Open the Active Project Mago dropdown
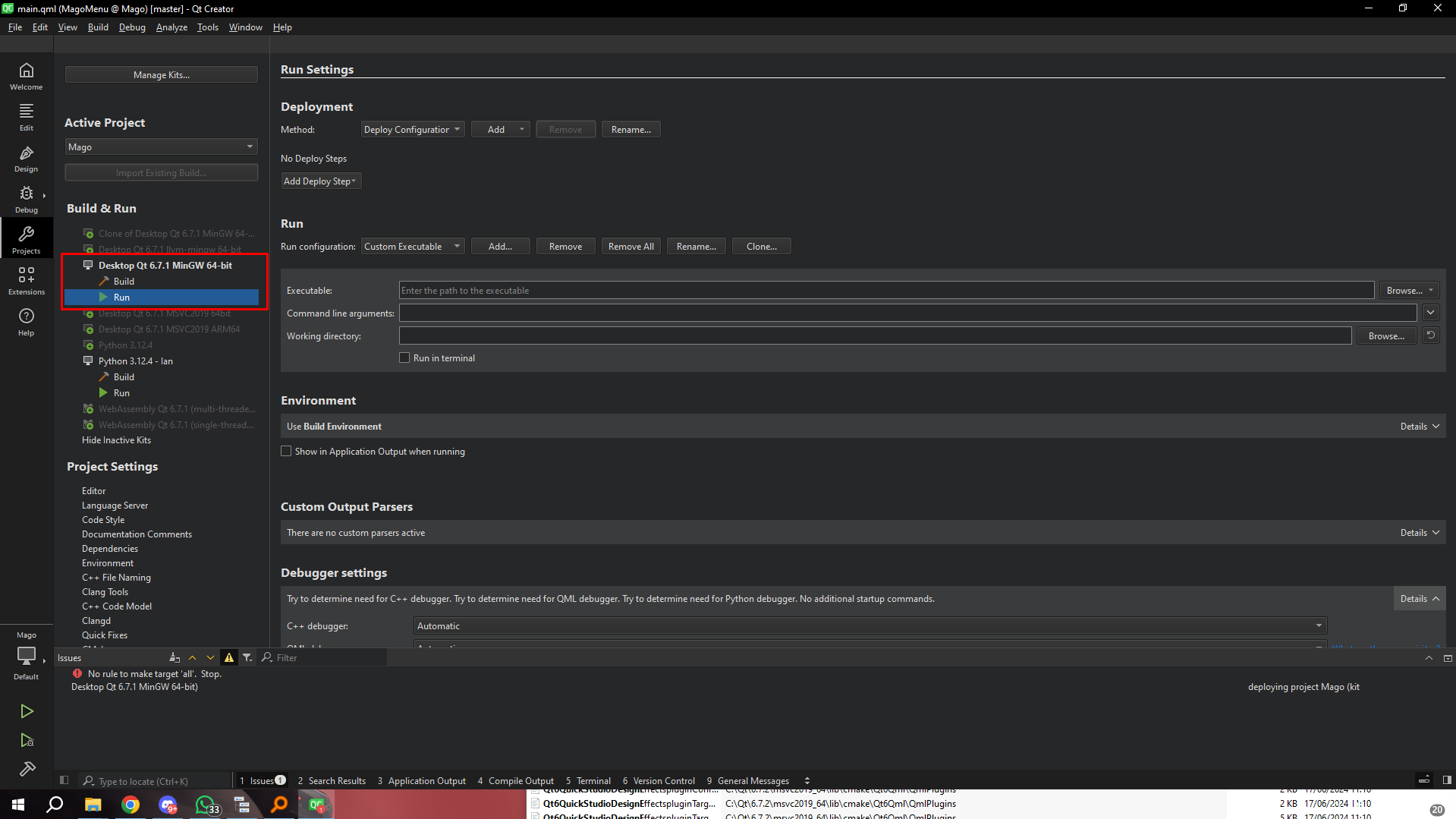Screen dimensions: 1456x819 pos(162,146)
